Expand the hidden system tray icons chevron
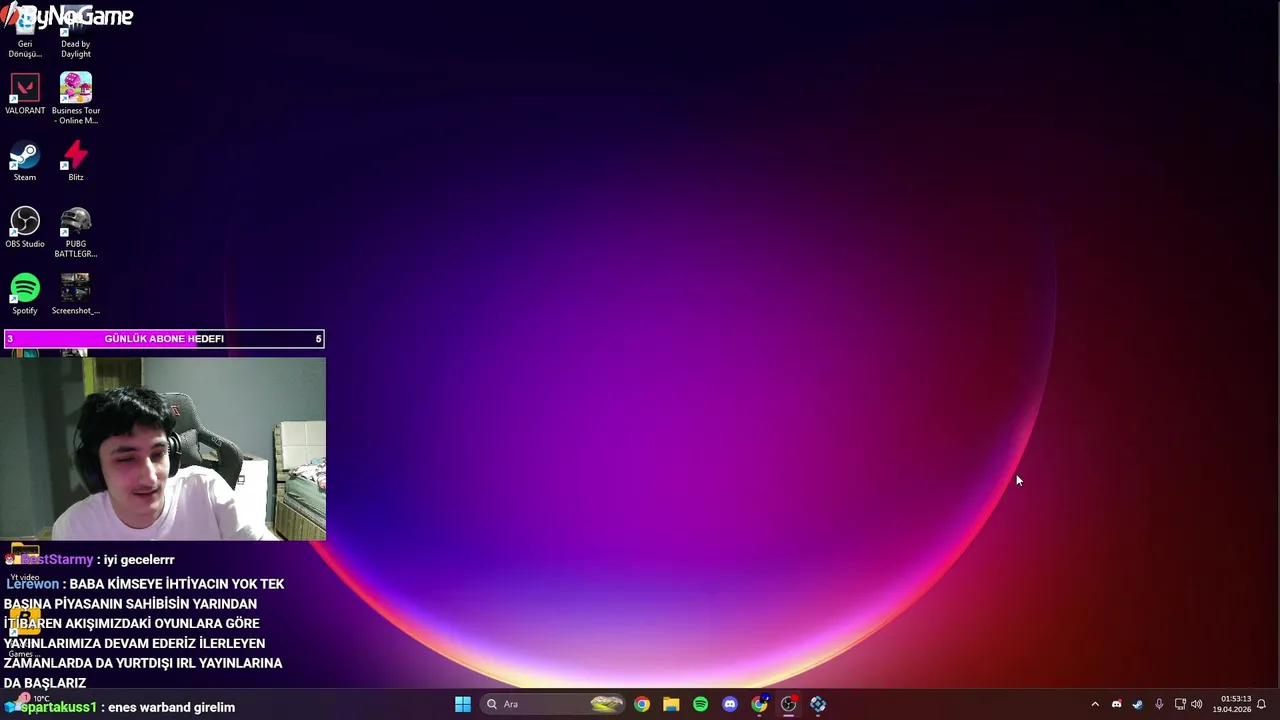 coord(1095,704)
